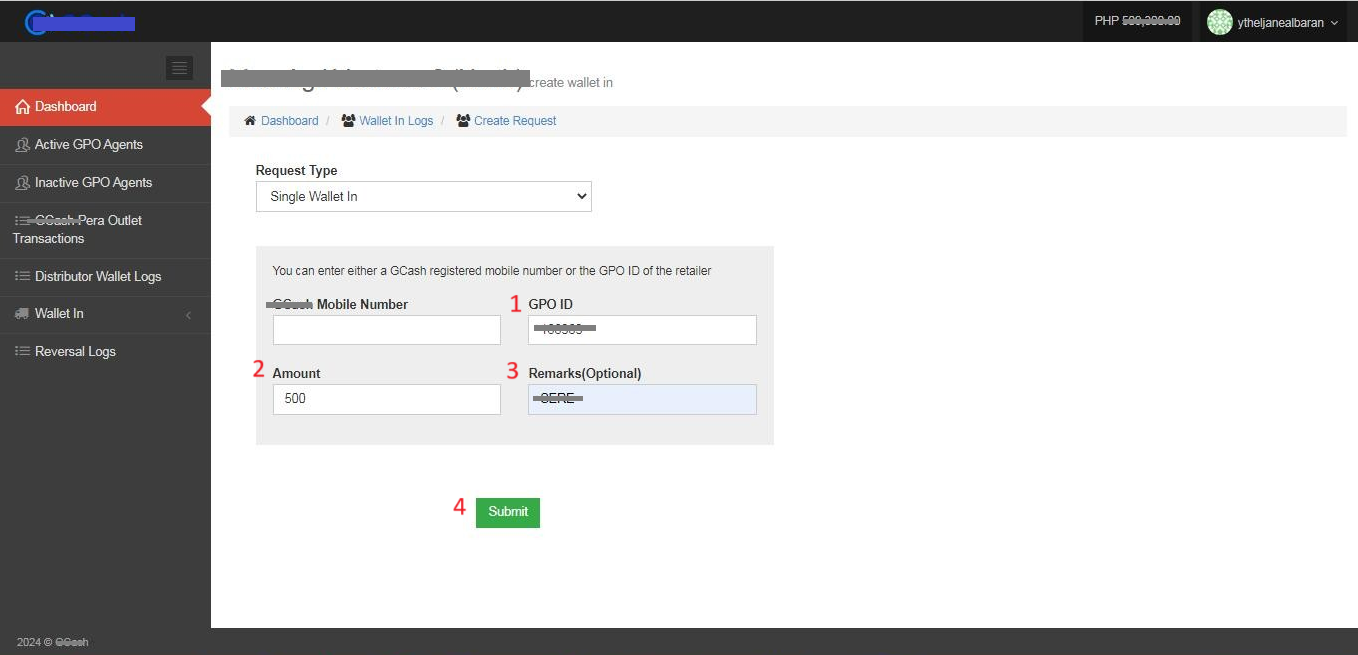
Task: Click the Request Type label
Action: (x=296, y=171)
